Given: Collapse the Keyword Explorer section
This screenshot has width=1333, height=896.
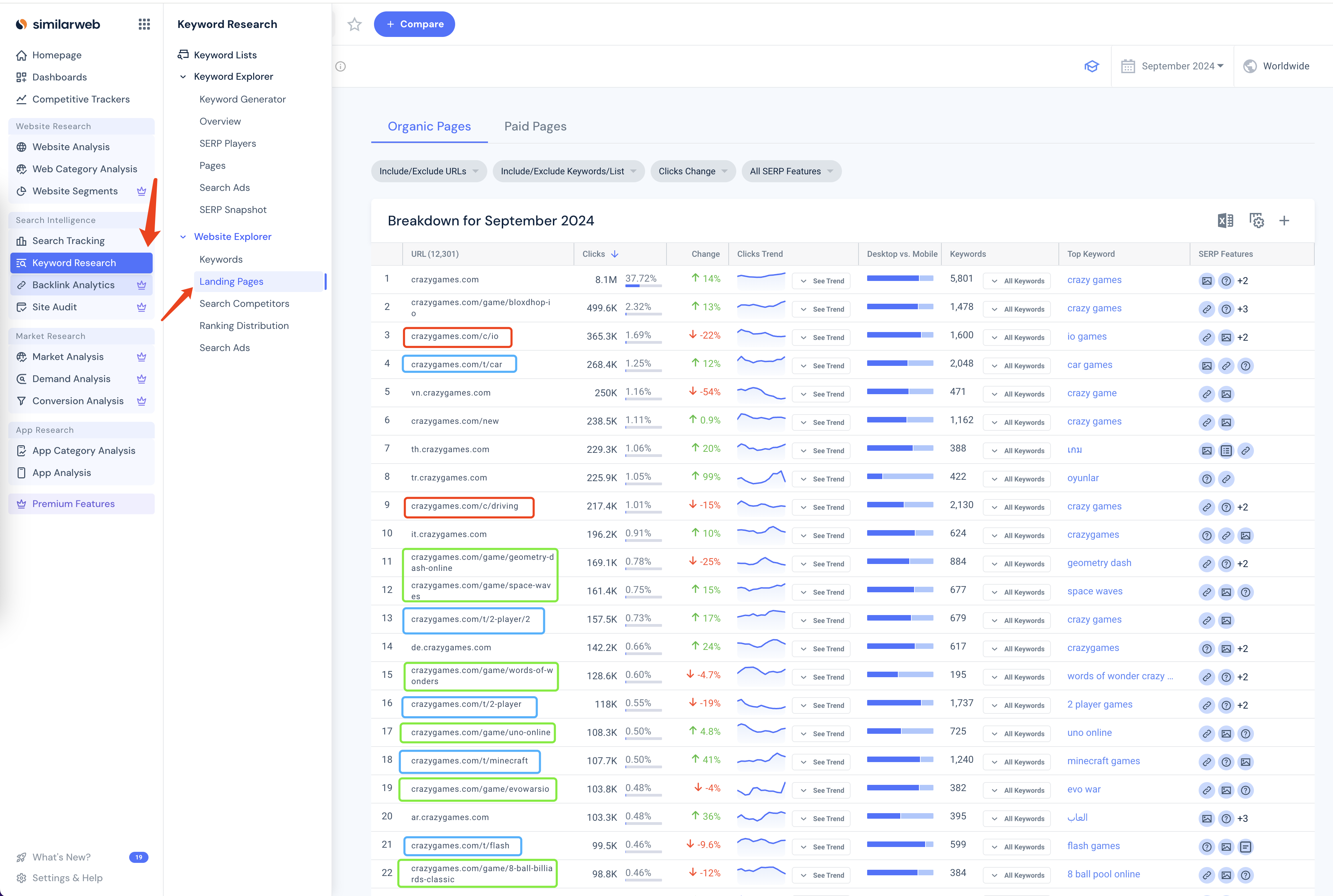Looking at the screenshot, I should click(x=183, y=77).
